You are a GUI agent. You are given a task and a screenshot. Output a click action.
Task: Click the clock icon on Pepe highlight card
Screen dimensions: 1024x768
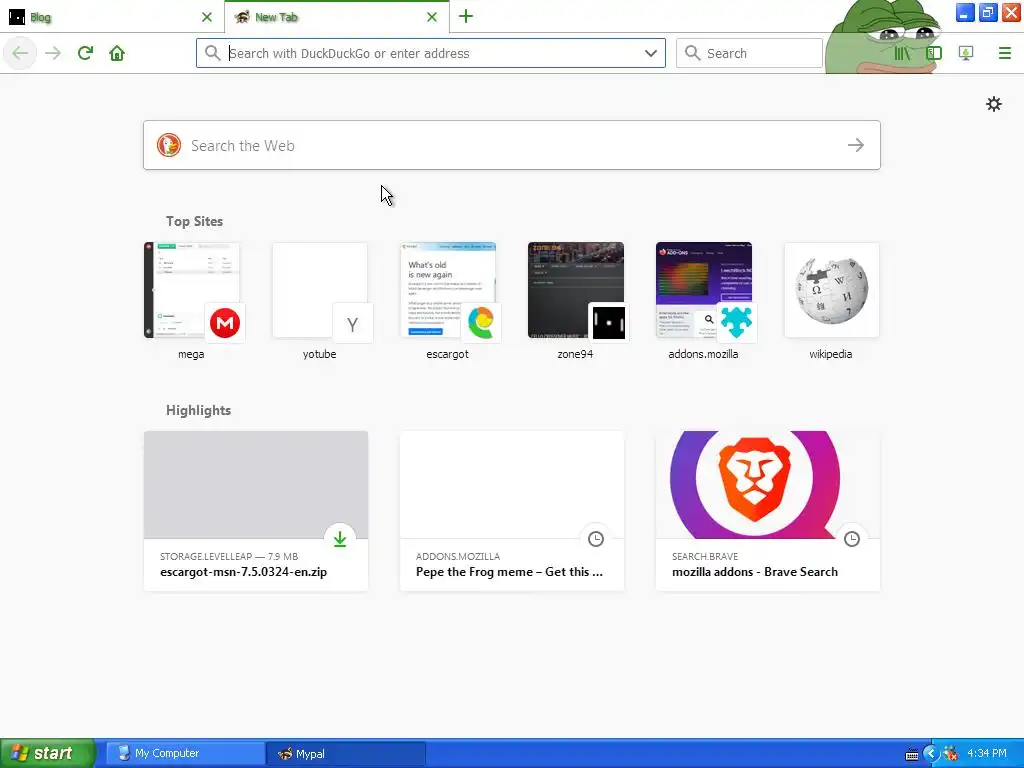click(x=596, y=539)
